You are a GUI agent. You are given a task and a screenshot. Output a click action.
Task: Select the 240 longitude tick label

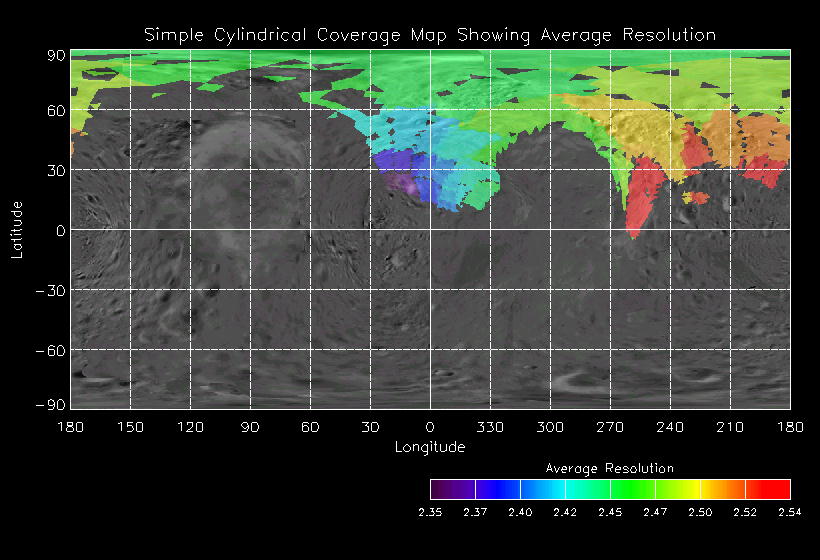670,427
